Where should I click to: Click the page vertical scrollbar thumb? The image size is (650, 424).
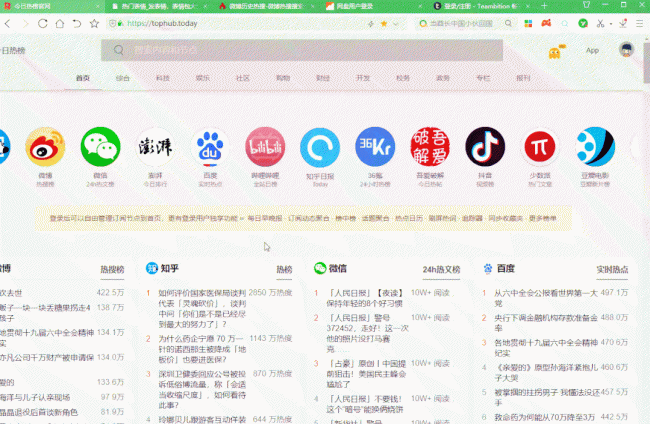tap(647, 61)
